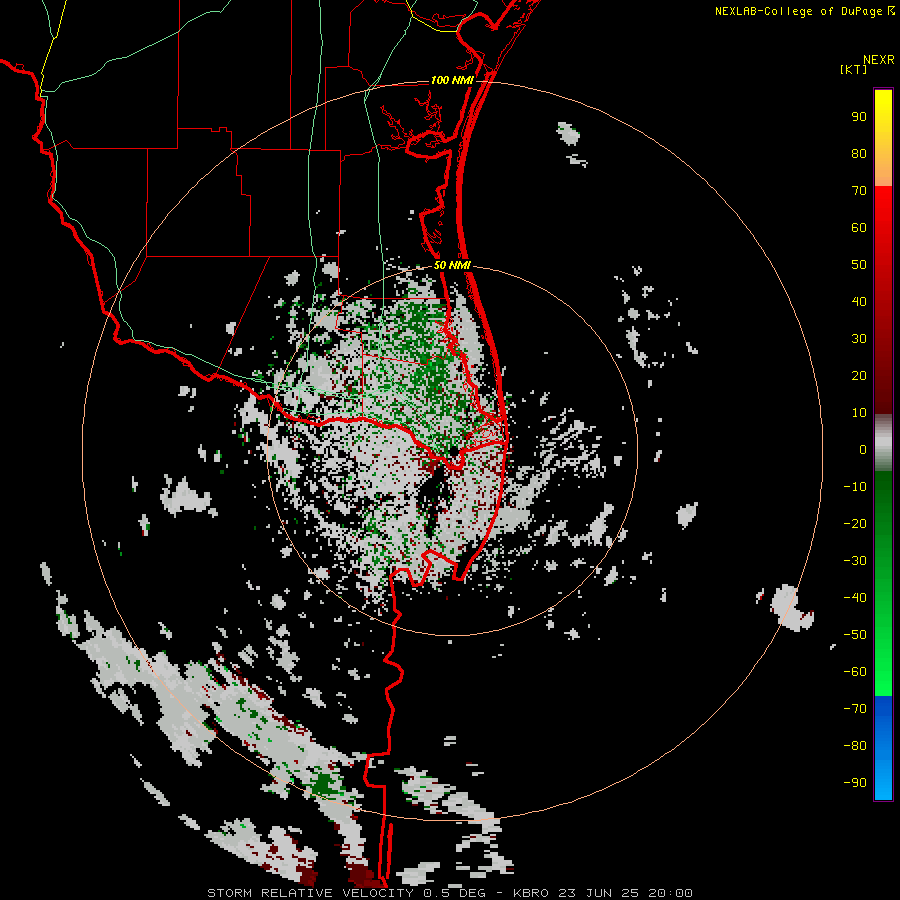Click the -10 value on the velocity scale

tap(855, 487)
